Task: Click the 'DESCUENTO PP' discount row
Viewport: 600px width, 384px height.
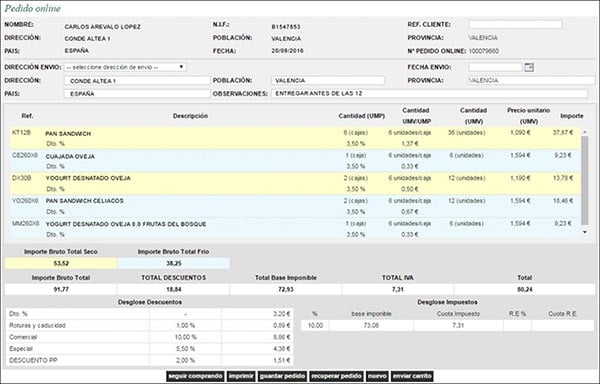Action: point(150,360)
